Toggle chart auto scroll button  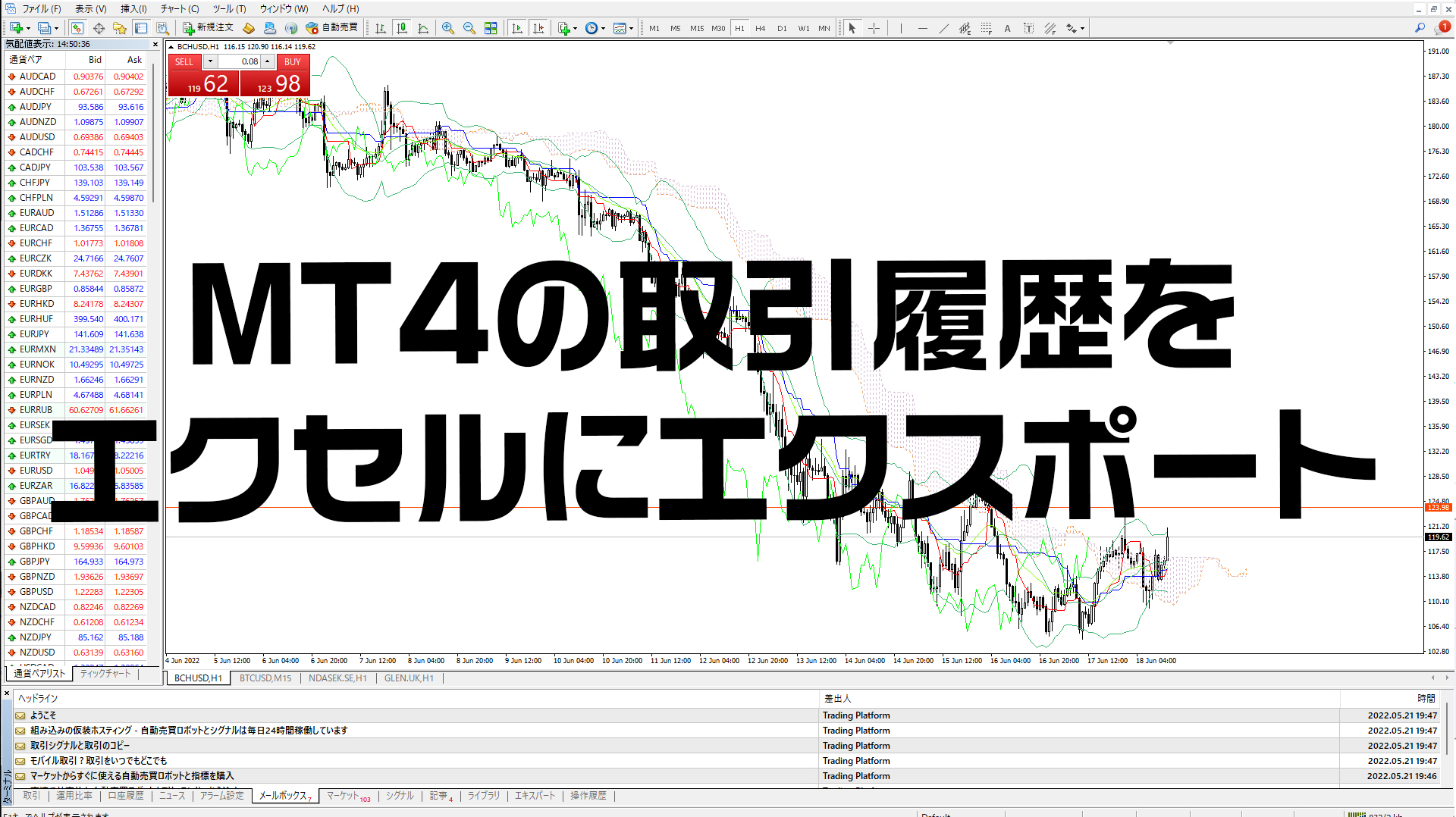tap(517, 28)
